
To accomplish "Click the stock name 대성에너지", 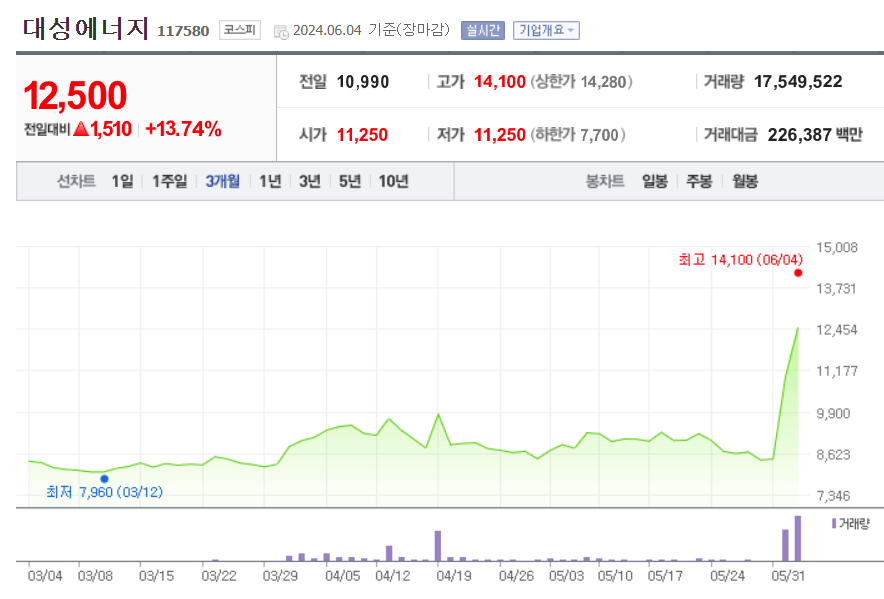I will pyautogui.click(x=85, y=29).
